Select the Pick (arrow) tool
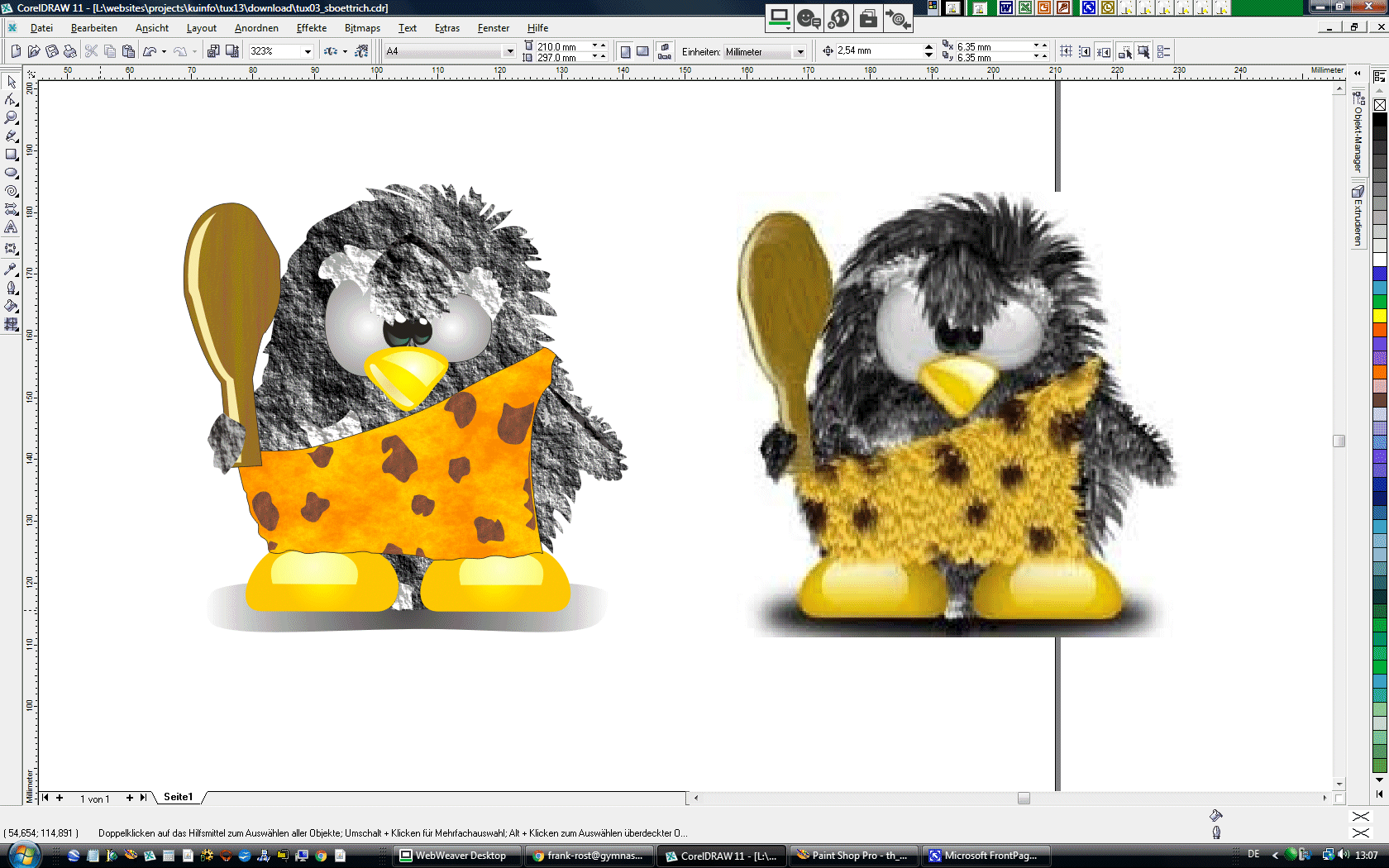This screenshot has width=1389, height=868. 12,82
